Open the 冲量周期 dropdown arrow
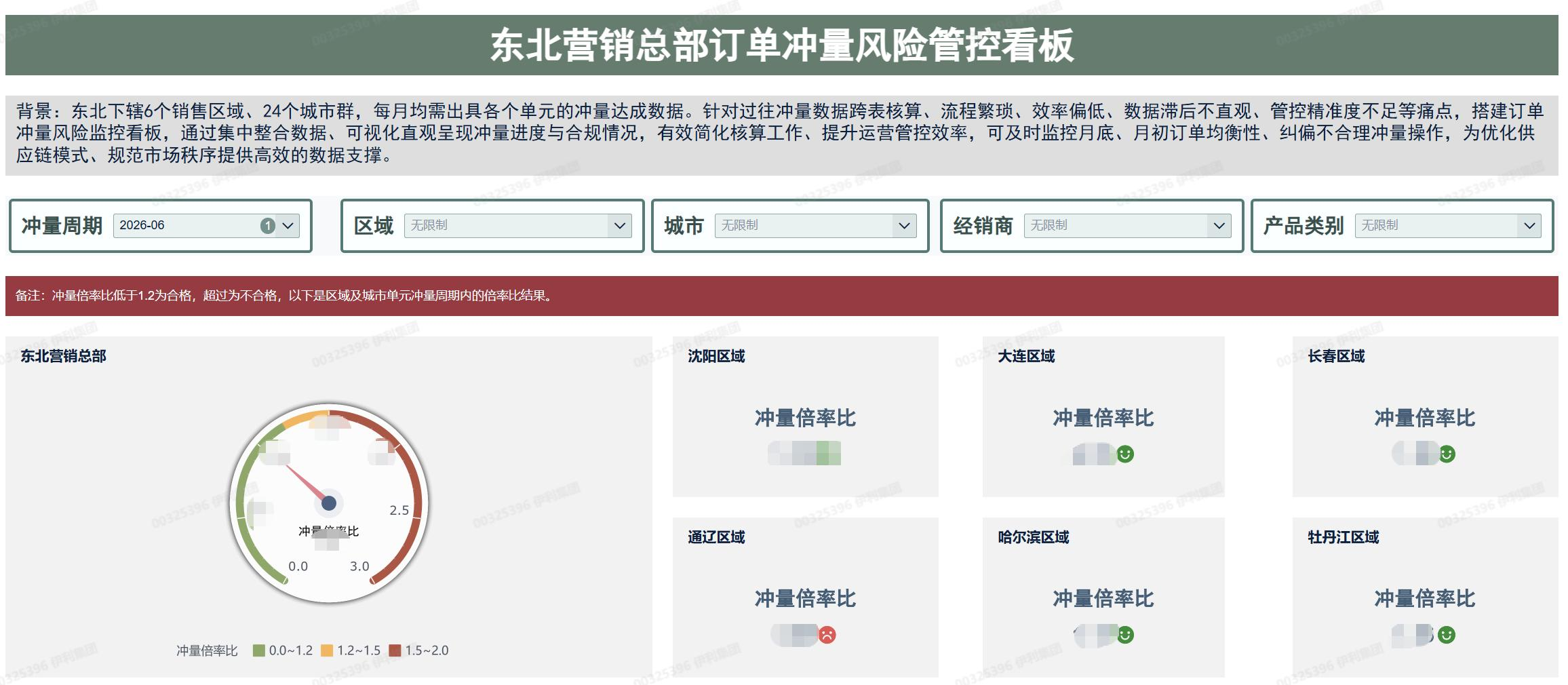 coord(288,226)
